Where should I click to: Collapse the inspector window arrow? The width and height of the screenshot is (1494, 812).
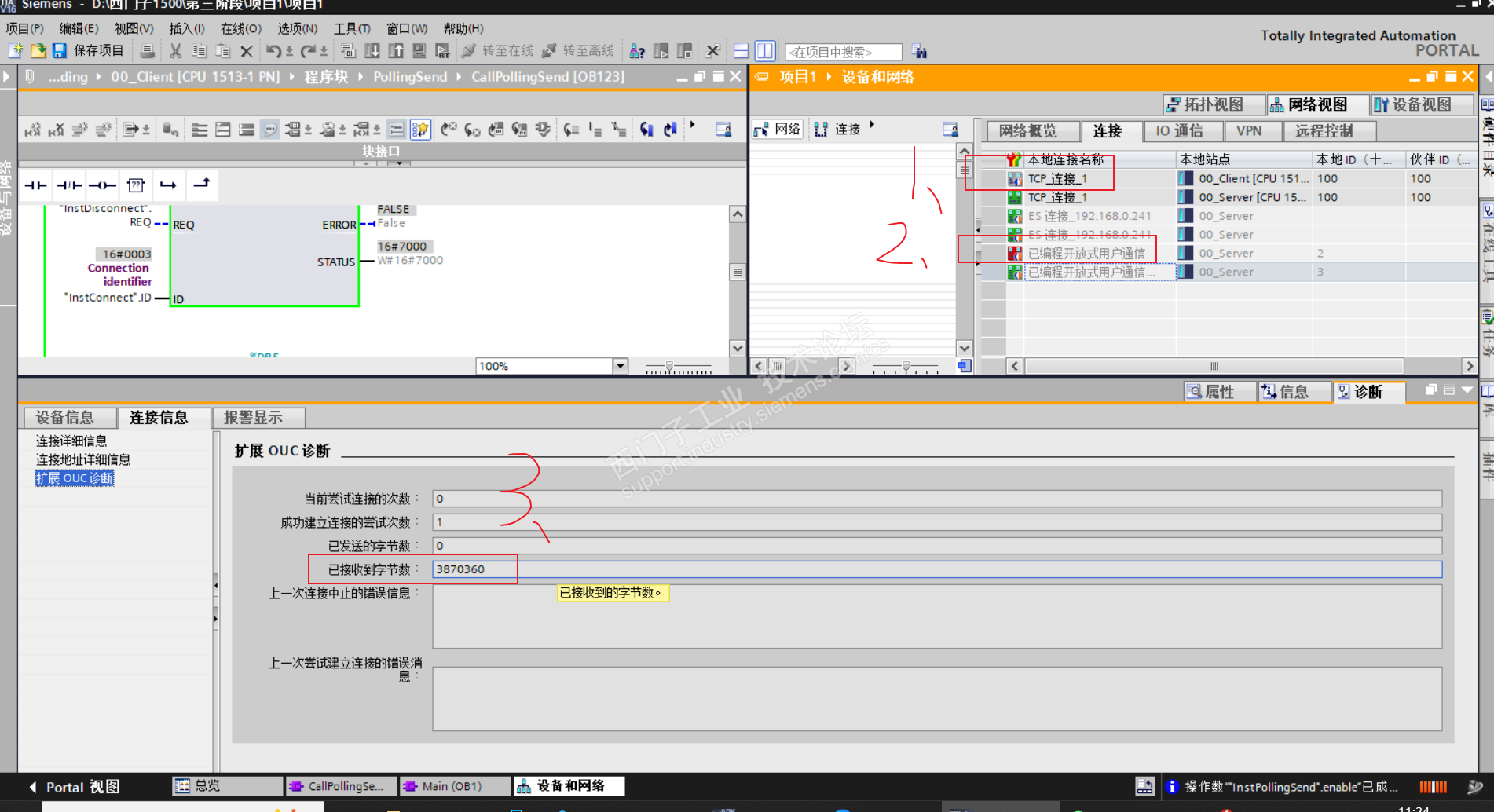point(1467,390)
